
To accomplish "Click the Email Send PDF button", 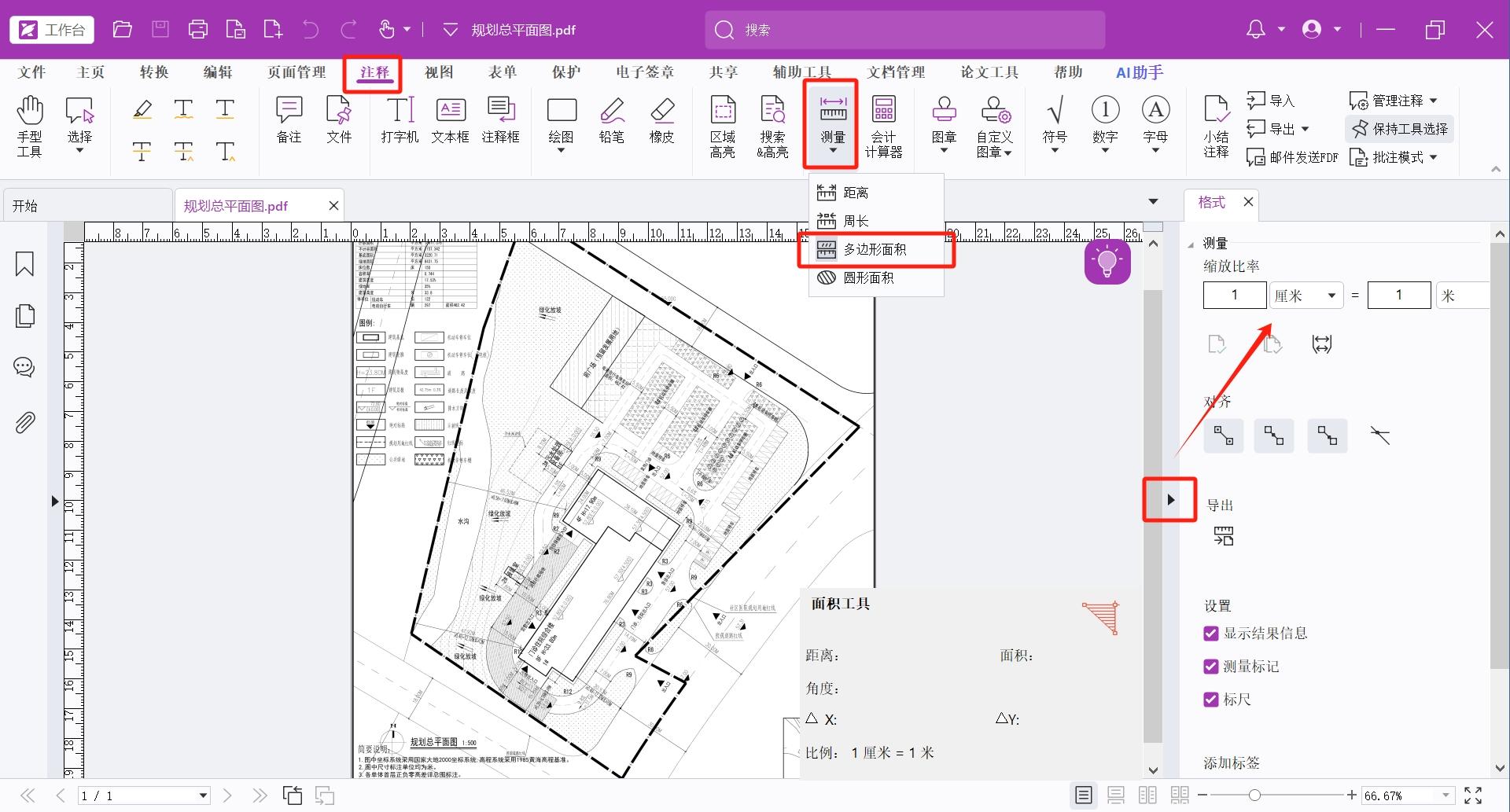I will (x=1292, y=157).
